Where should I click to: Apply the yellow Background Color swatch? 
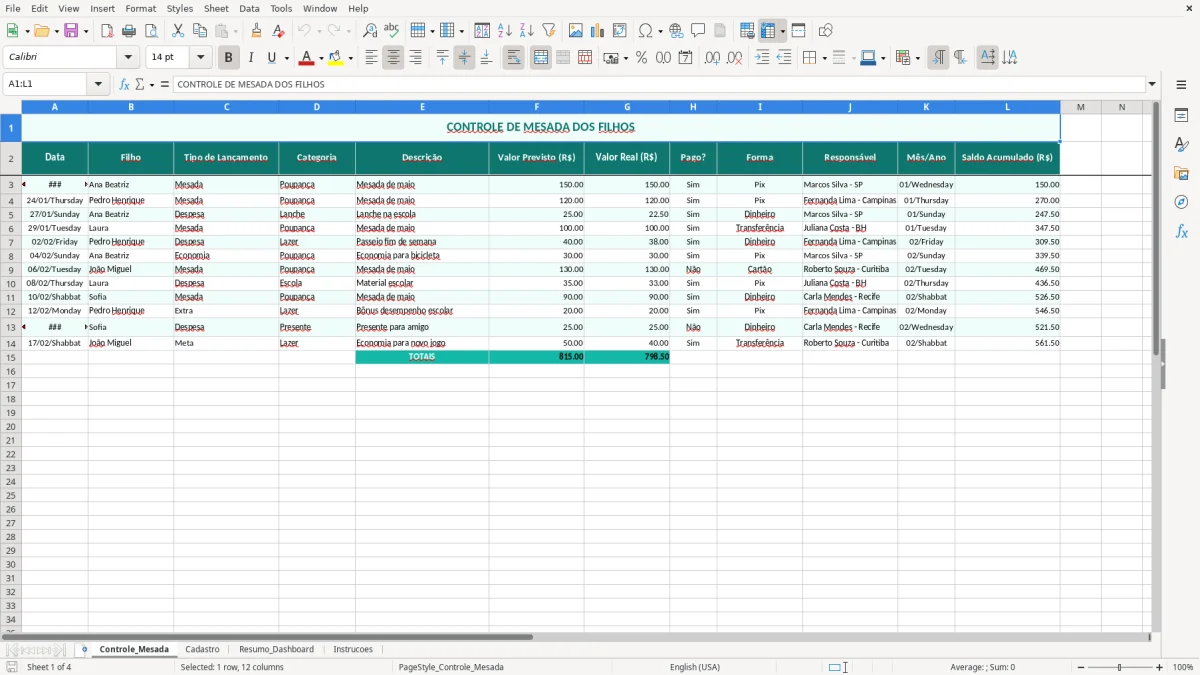(335, 58)
